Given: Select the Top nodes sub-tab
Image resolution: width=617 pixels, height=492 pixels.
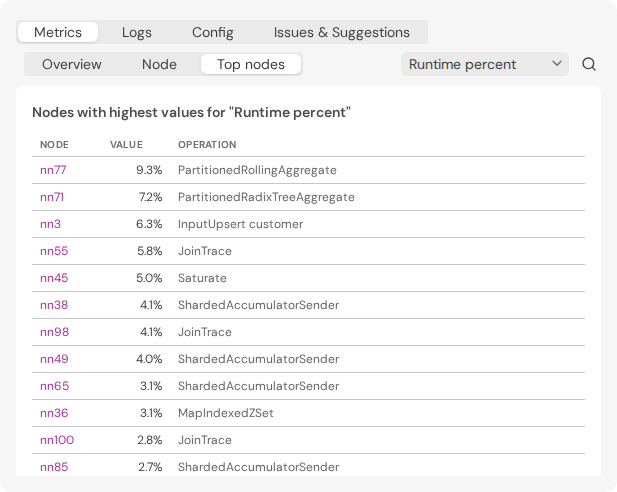Looking at the screenshot, I should (251, 64).
